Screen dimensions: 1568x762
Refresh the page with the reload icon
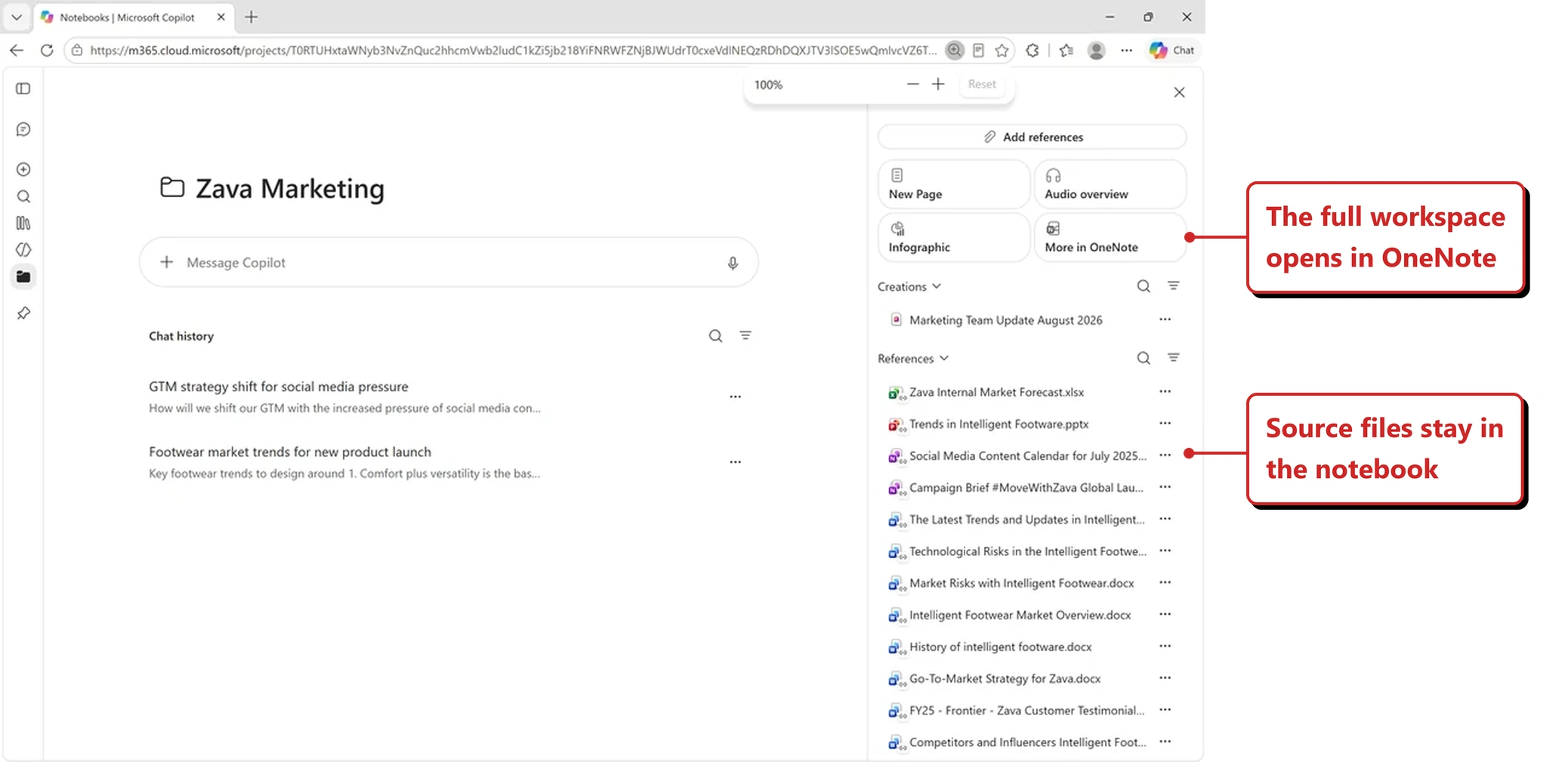click(47, 51)
